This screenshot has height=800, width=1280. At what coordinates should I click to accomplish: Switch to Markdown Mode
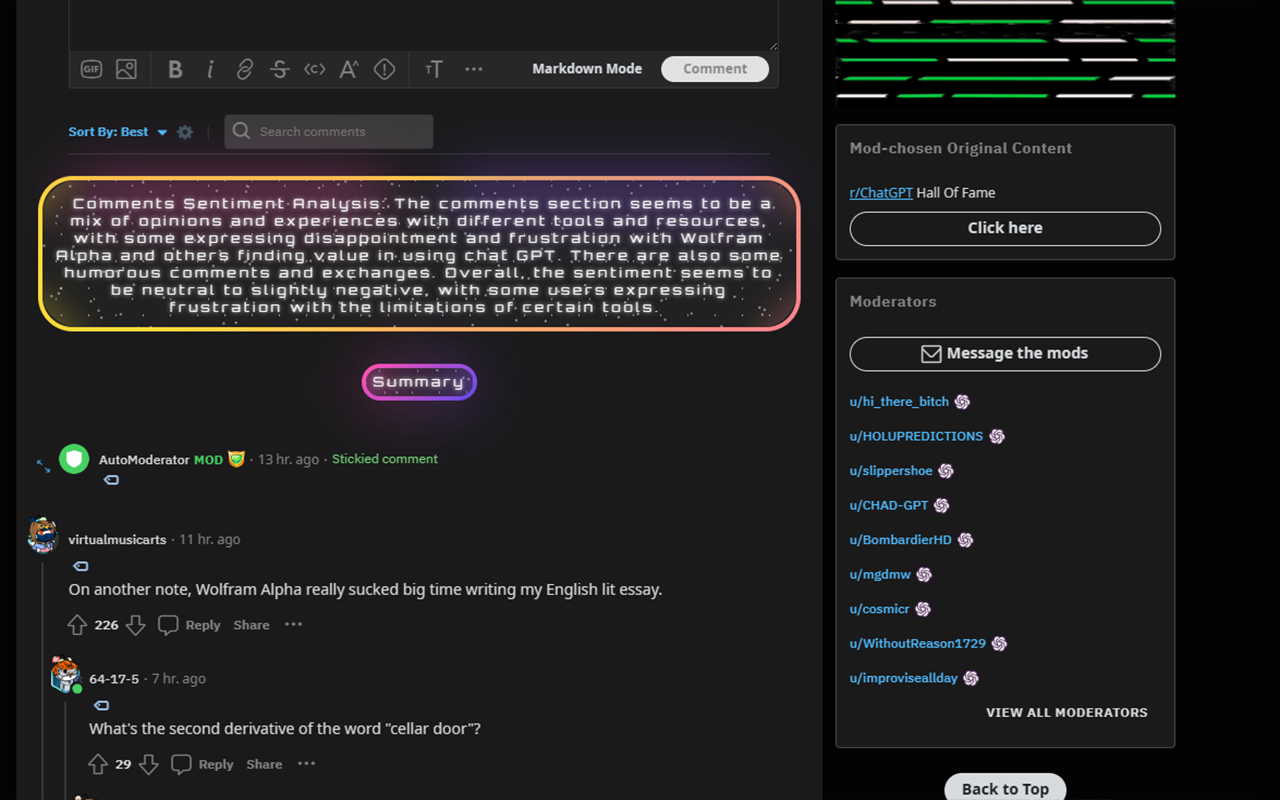coord(587,68)
